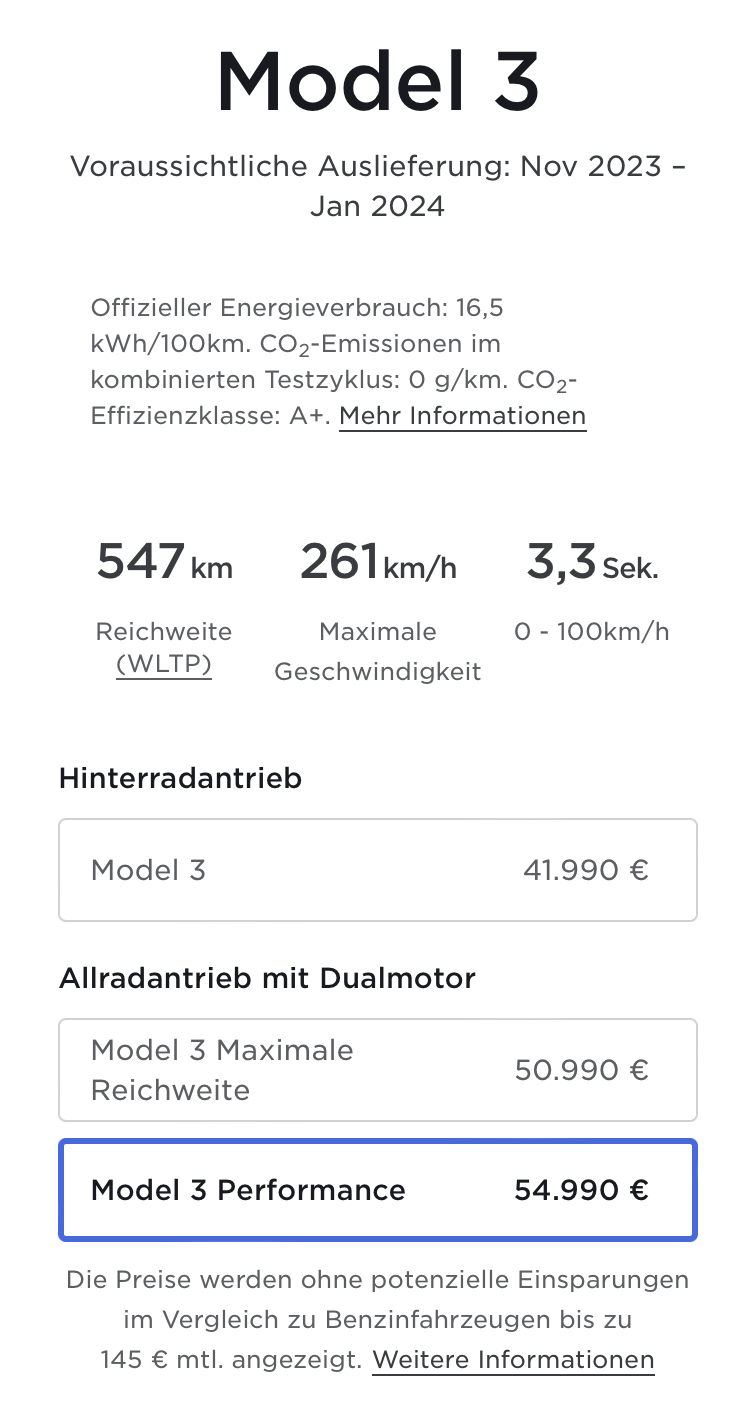This screenshot has width=740, height=1410.
Task: Click the 547 km range figure
Action: [x=164, y=562]
